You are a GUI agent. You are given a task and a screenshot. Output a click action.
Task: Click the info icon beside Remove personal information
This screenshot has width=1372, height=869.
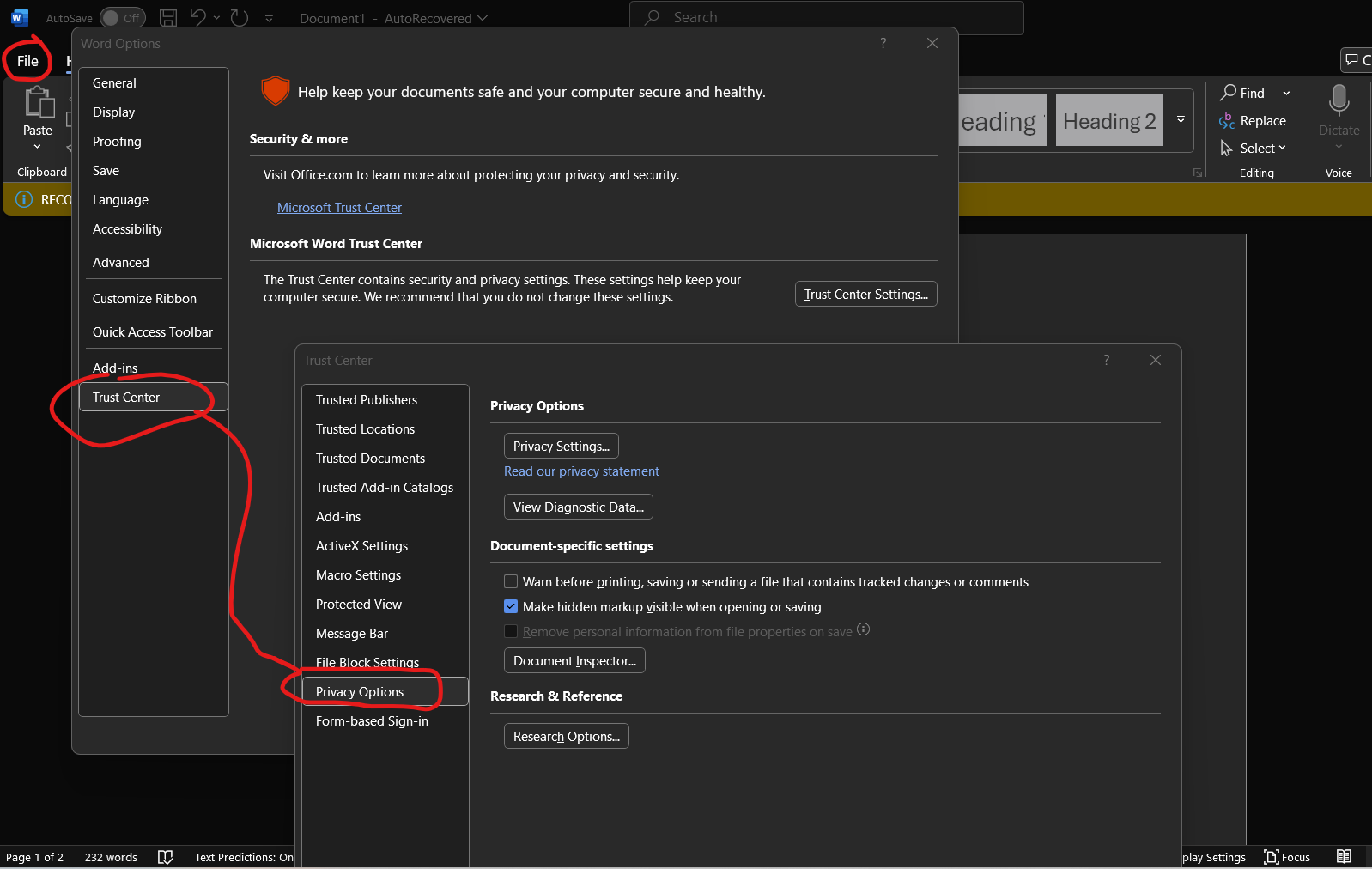pyautogui.click(x=864, y=629)
